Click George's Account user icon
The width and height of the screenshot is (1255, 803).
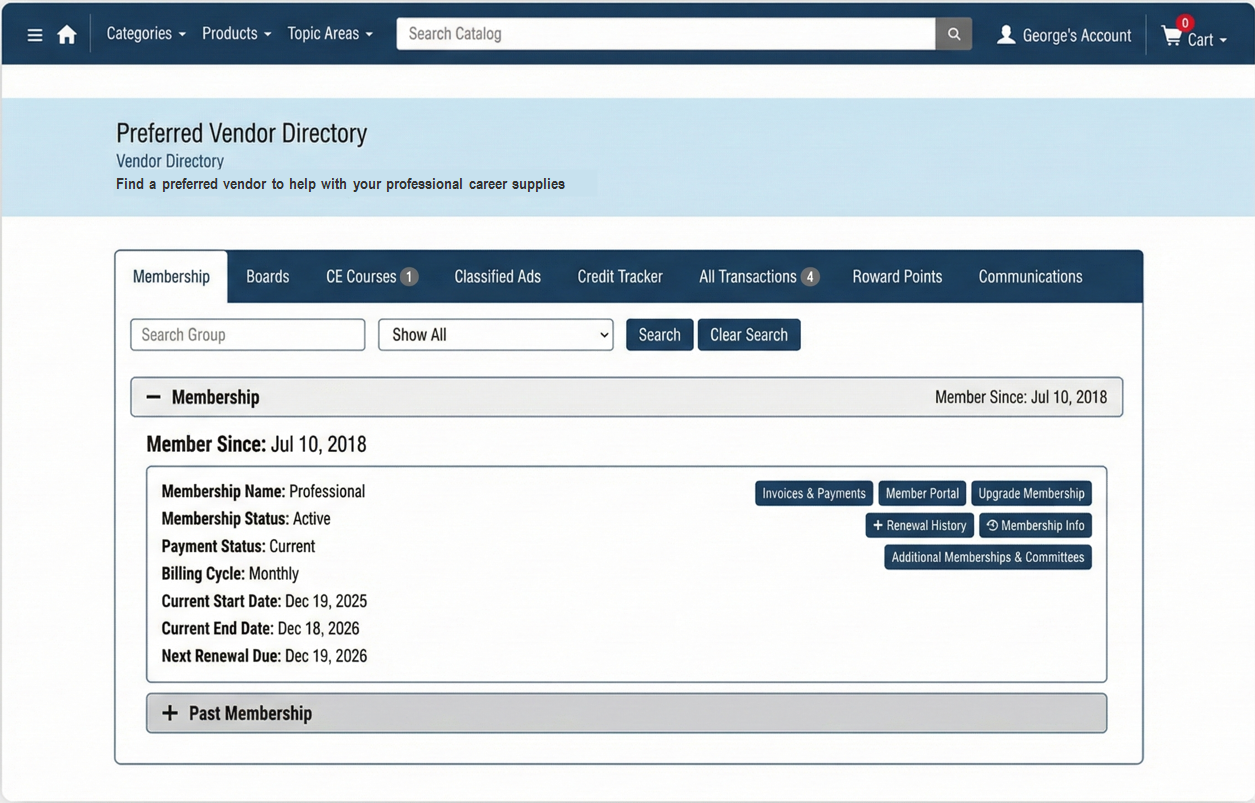pyautogui.click(x=1006, y=35)
